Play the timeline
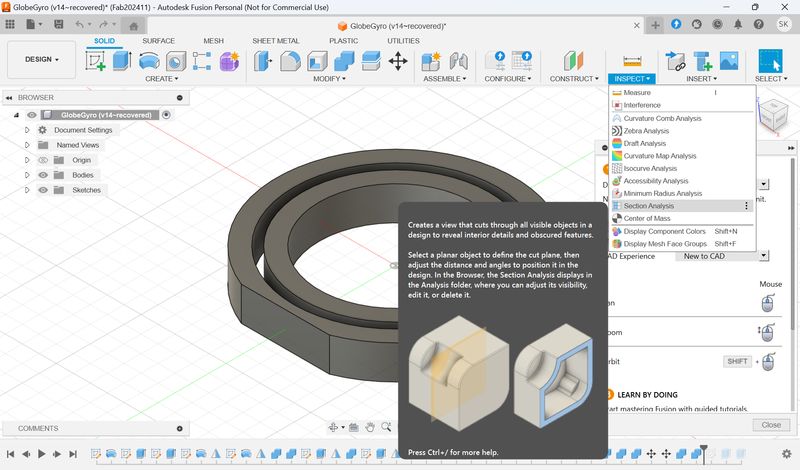The height and width of the screenshot is (470, 800). click(x=42, y=454)
